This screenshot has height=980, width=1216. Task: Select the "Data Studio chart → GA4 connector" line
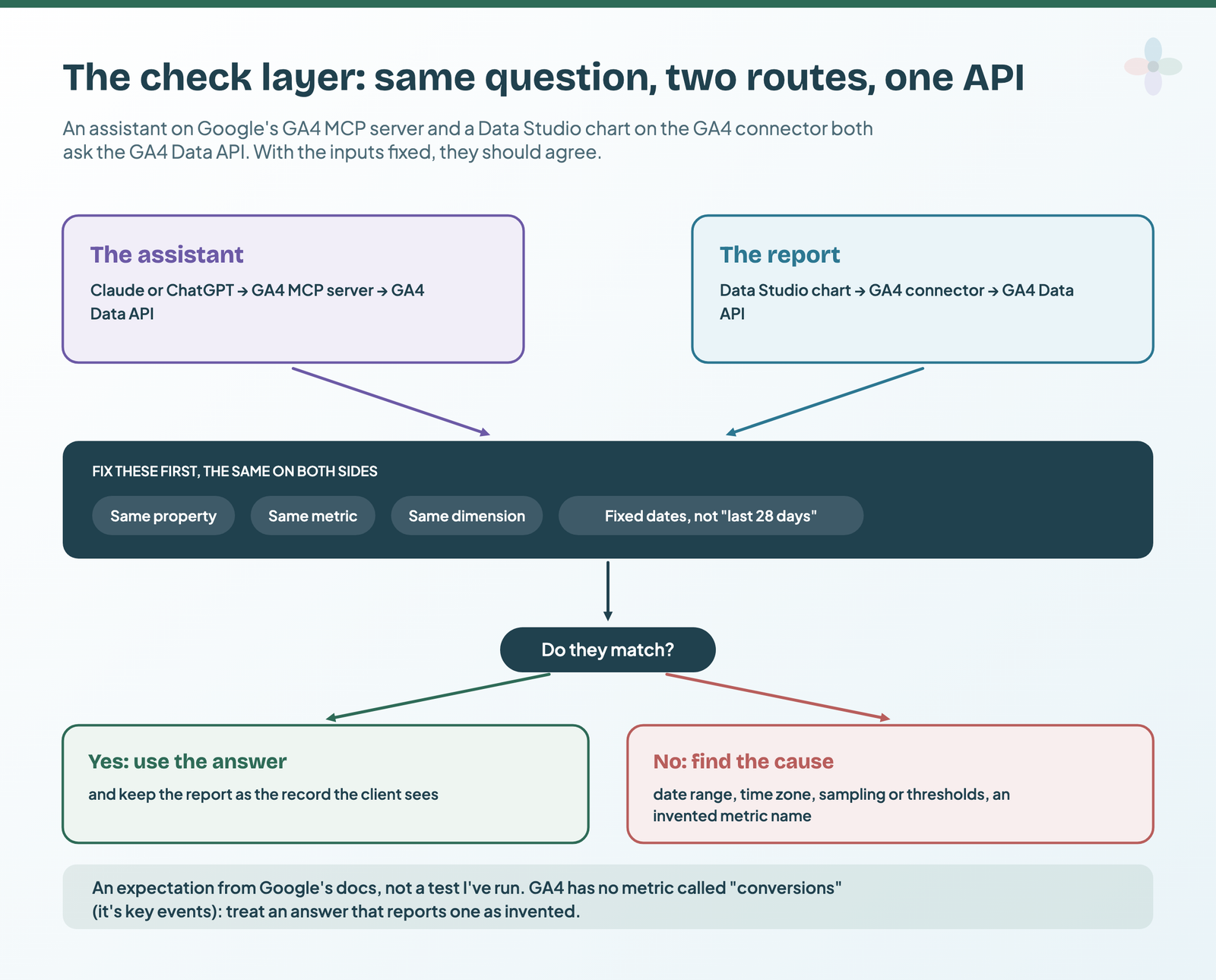(x=897, y=302)
